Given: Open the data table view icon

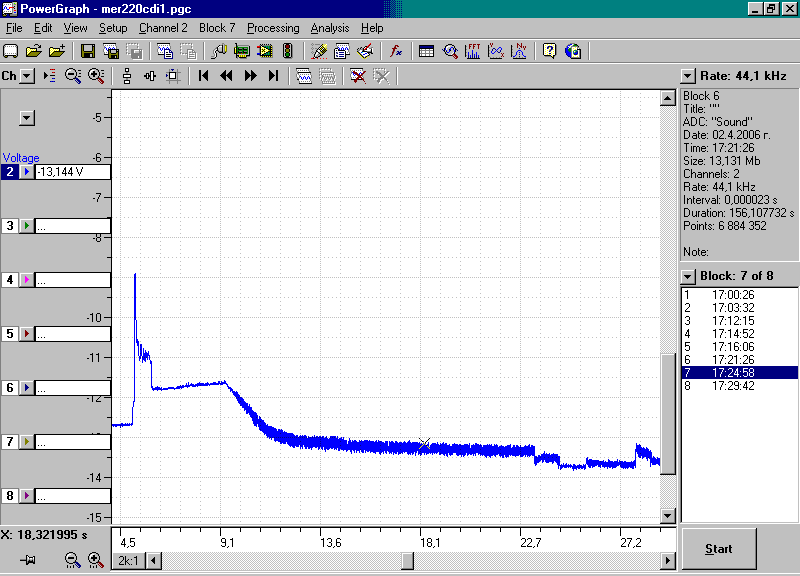Looking at the screenshot, I should point(426,51).
